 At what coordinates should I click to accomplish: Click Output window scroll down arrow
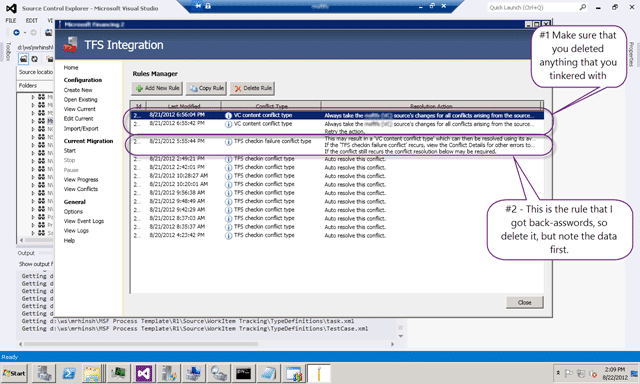click(400, 336)
